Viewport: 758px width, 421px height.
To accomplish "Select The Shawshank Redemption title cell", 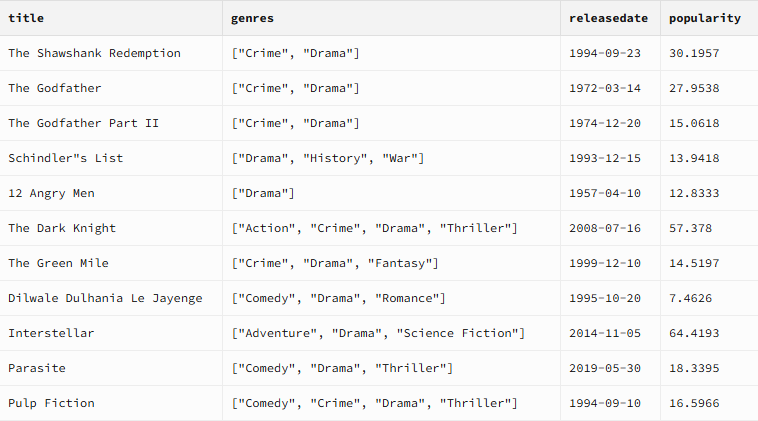I will click(111, 53).
